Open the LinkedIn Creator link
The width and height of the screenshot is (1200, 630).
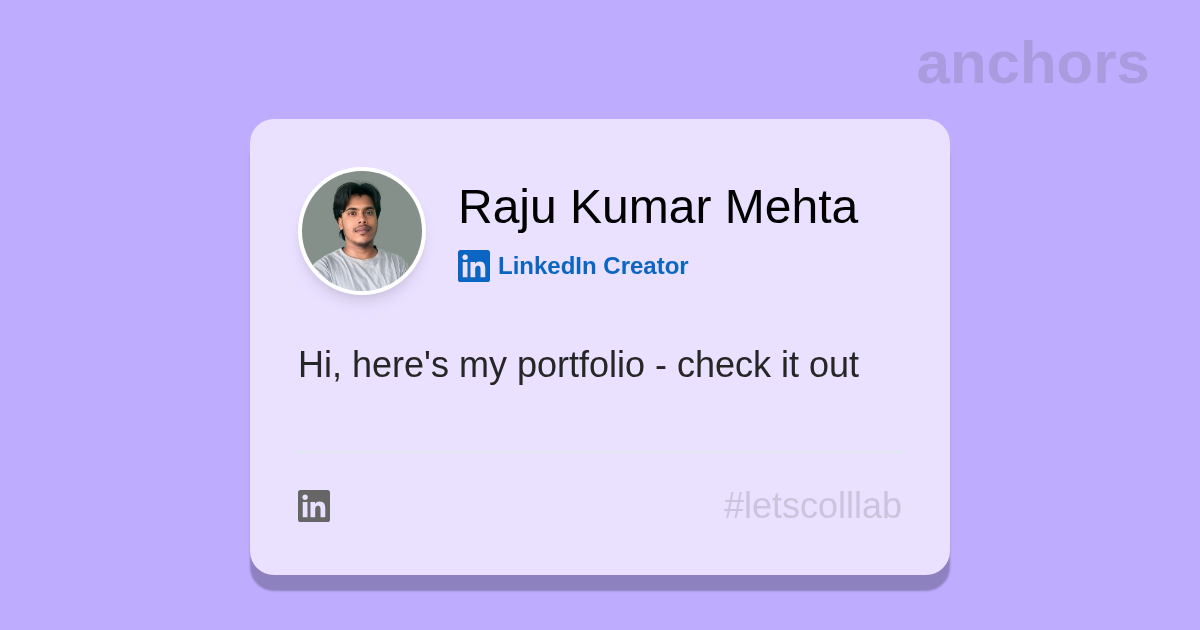click(x=592, y=266)
